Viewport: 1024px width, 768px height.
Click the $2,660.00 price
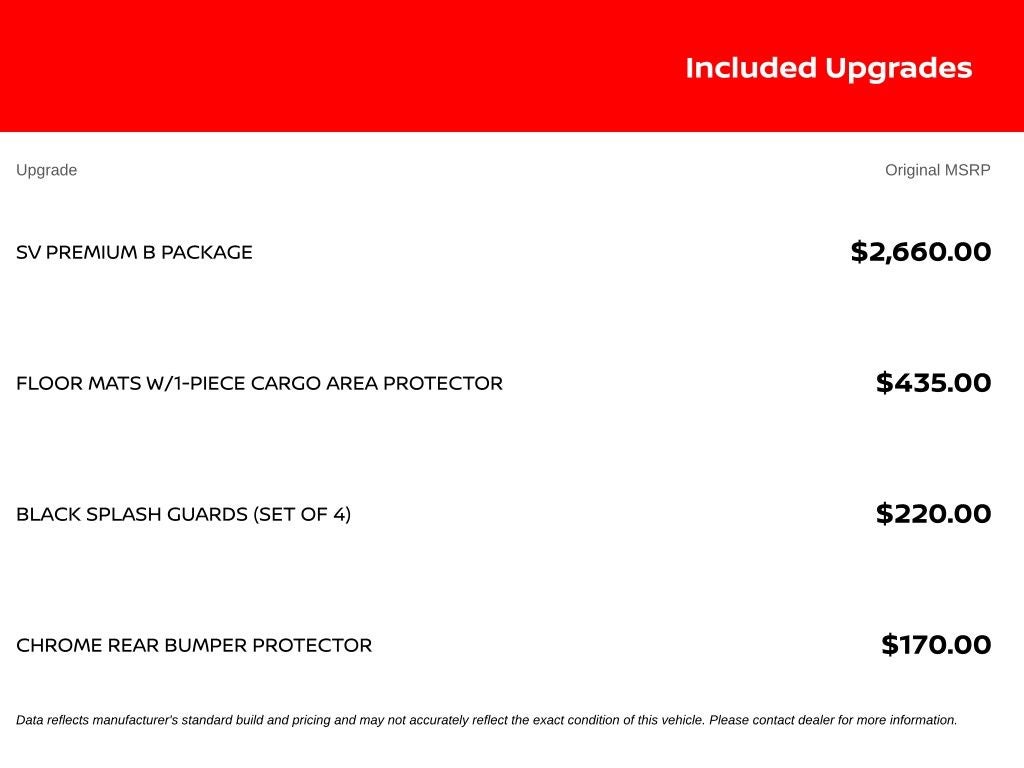pyautogui.click(x=921, y=252)
